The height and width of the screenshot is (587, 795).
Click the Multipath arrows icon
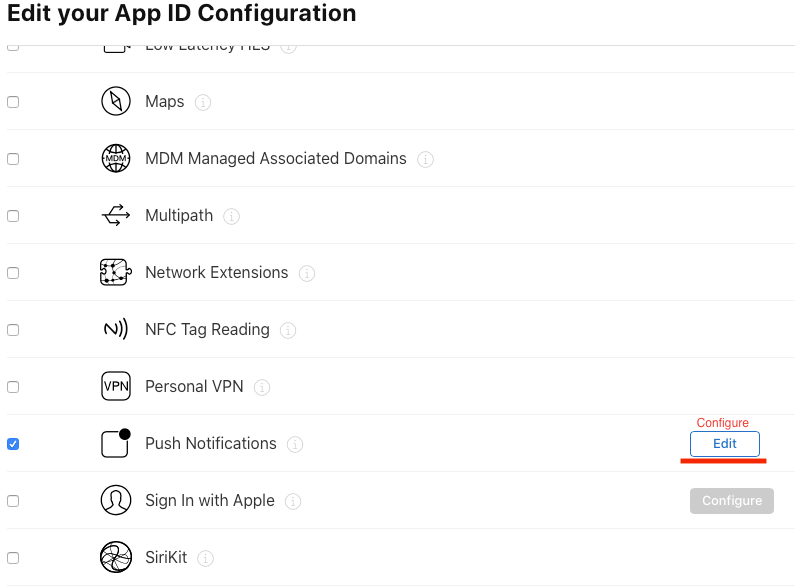(x=116, y=215)
